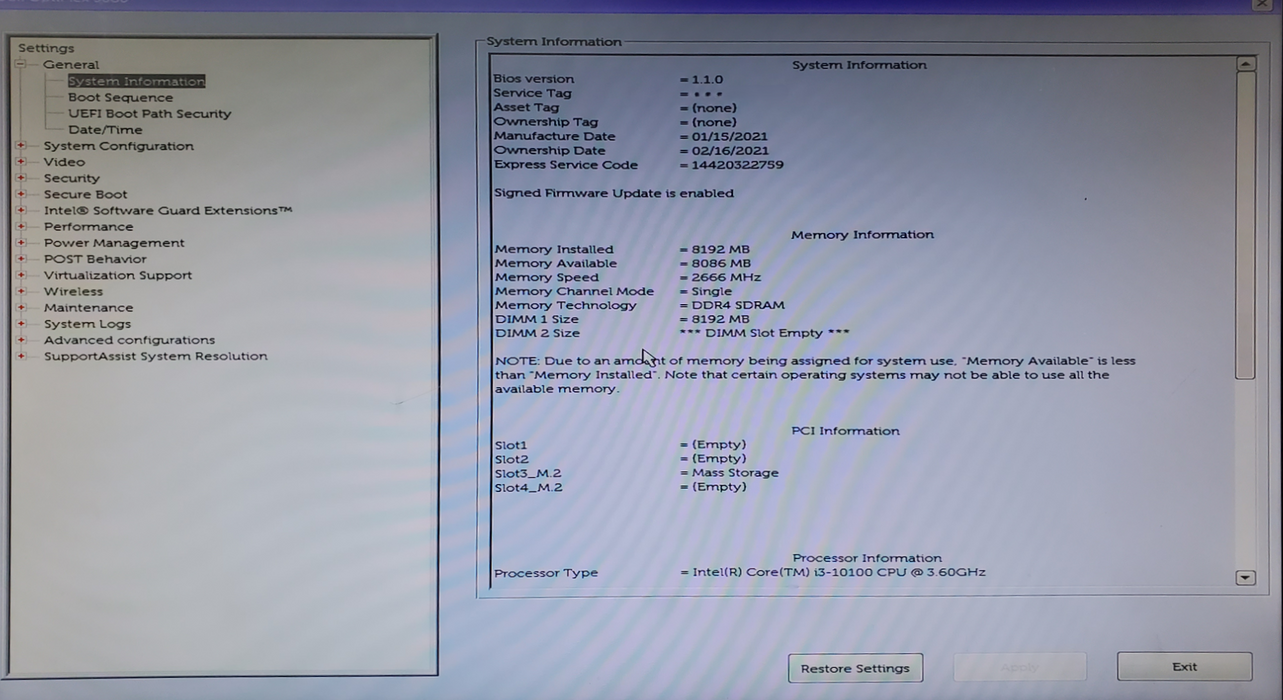1283x700 pixels.
Task: Click the DIMM Slot Empty text
Action: click(764, 334)
